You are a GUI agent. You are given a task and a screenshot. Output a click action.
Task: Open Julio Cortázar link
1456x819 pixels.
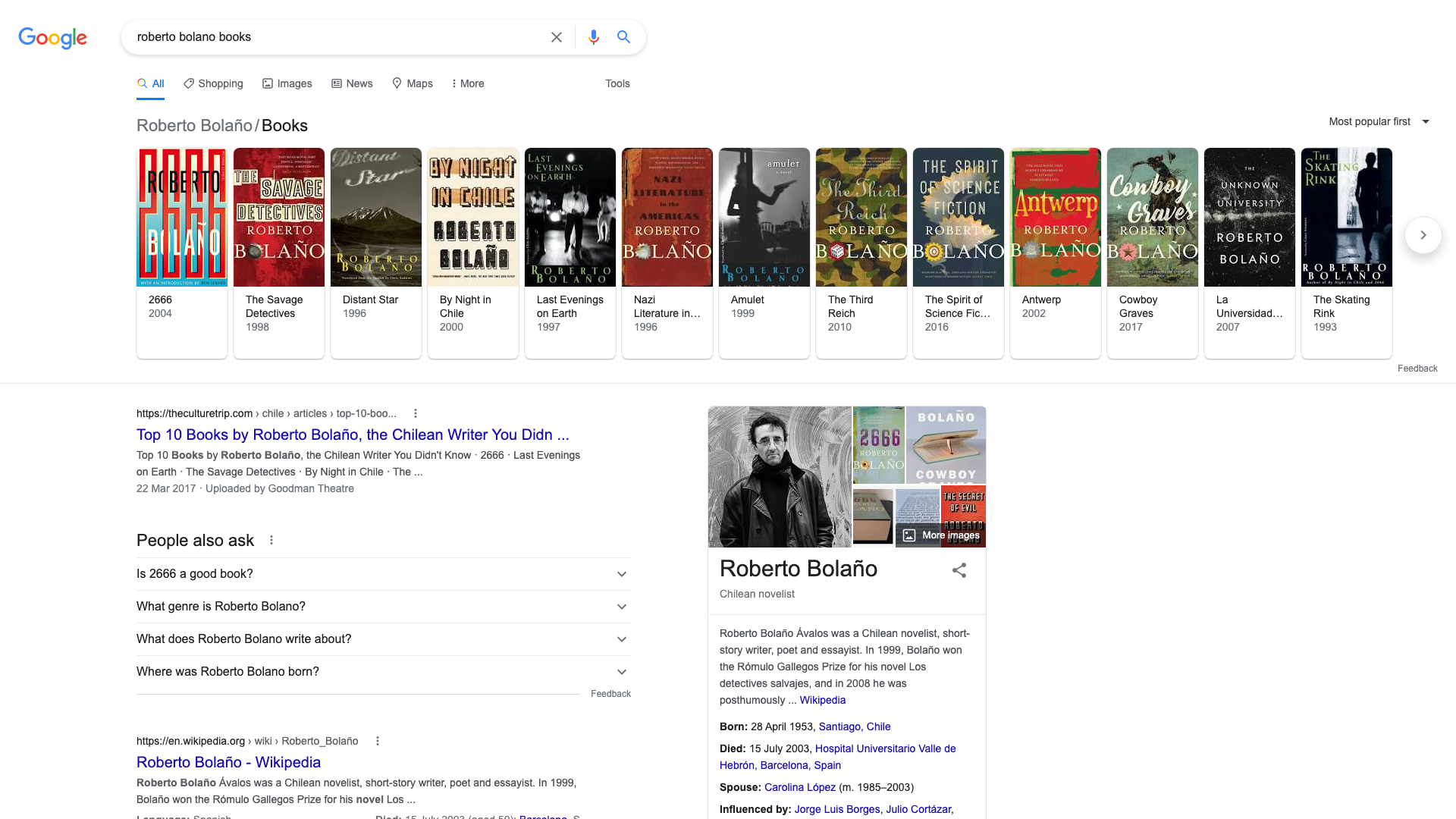[918, 810]
